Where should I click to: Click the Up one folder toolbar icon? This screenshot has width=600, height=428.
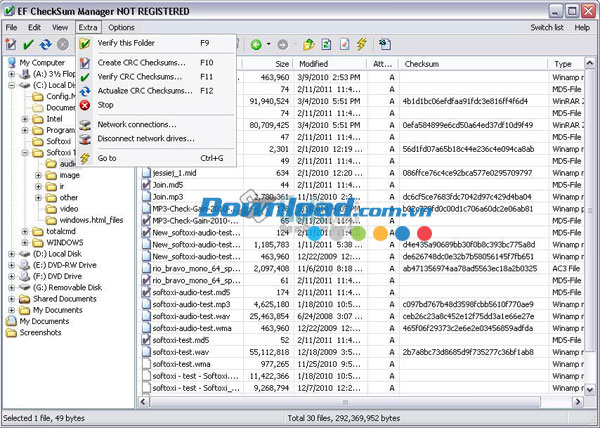click(308, 44)
